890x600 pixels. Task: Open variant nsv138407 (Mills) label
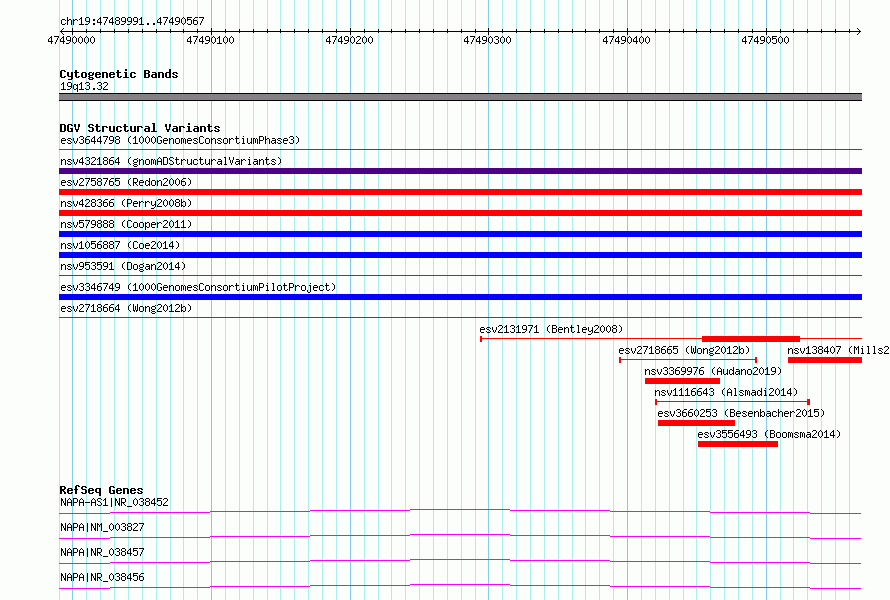point(838,350)
